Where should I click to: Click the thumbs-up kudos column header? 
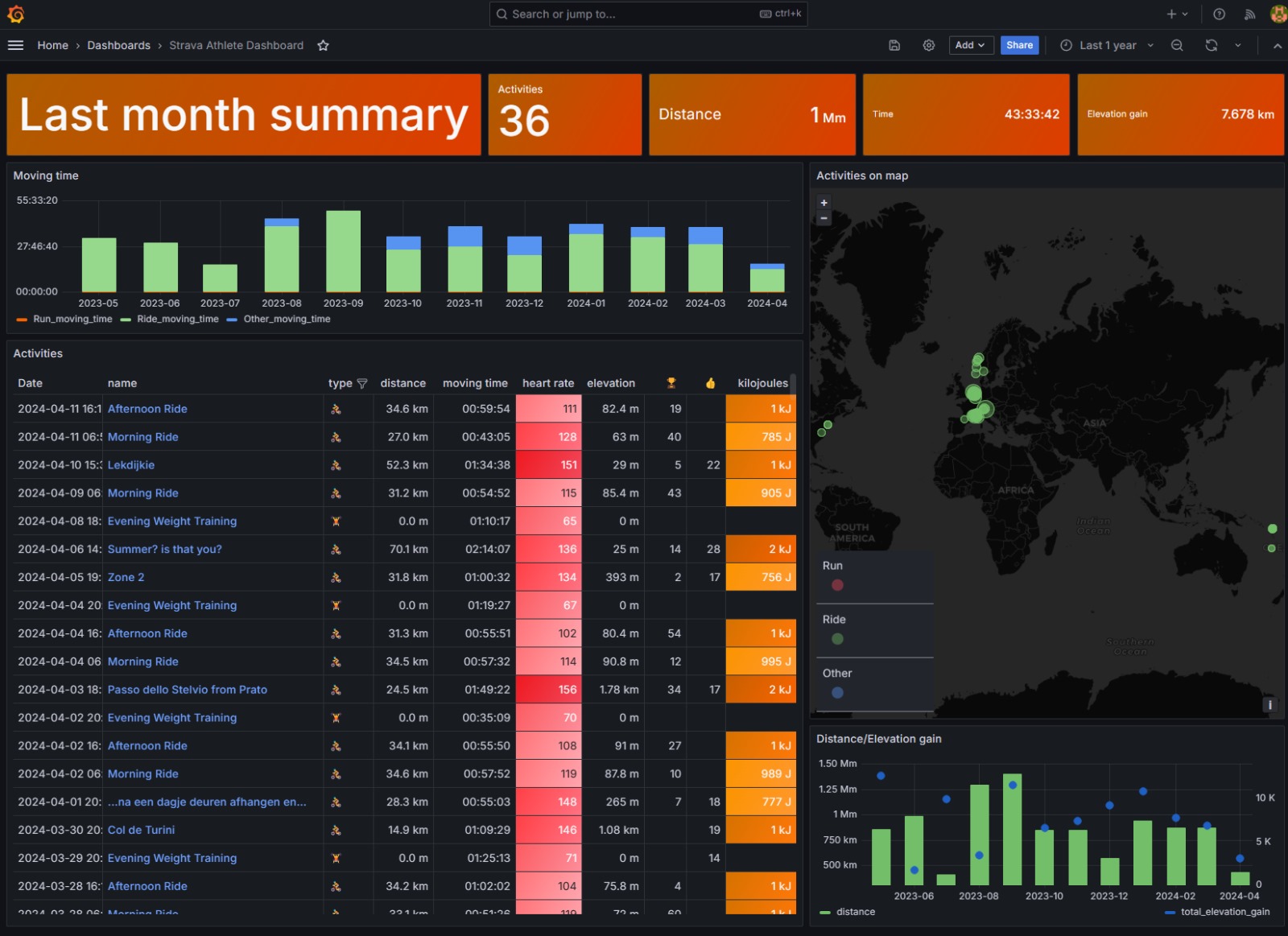[x=710, y=383]
